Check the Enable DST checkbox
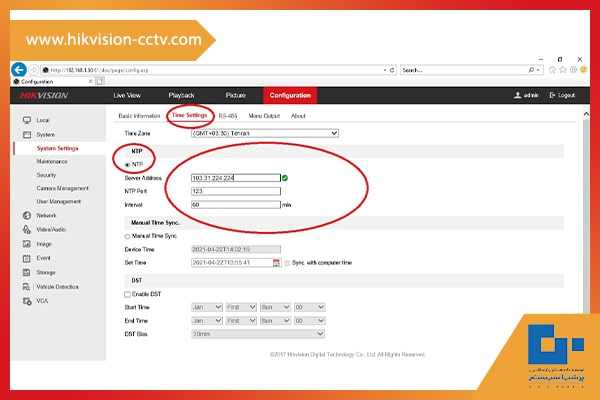Screen dimensions: 600x400 tap(127, 294)
